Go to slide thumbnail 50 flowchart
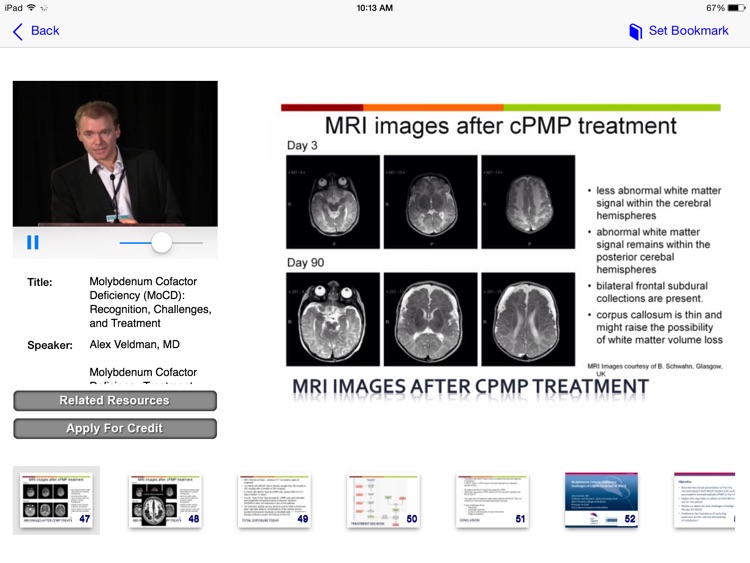Image resolution: width=750 pixels, height=563 pixels. 384,500
